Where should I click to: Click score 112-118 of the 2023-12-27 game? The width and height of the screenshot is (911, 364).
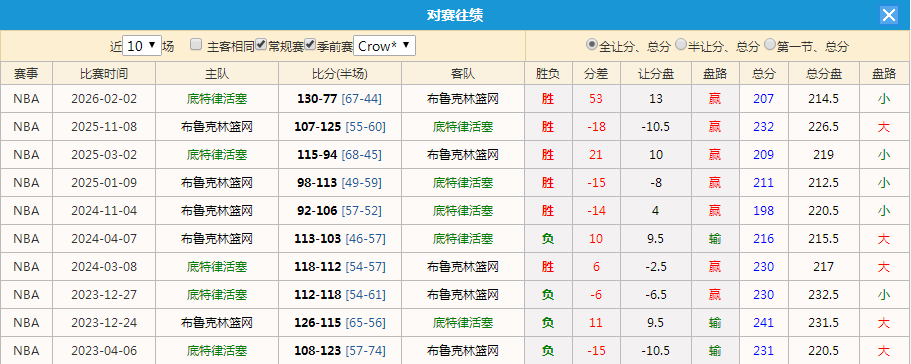[x=317, y=295]
